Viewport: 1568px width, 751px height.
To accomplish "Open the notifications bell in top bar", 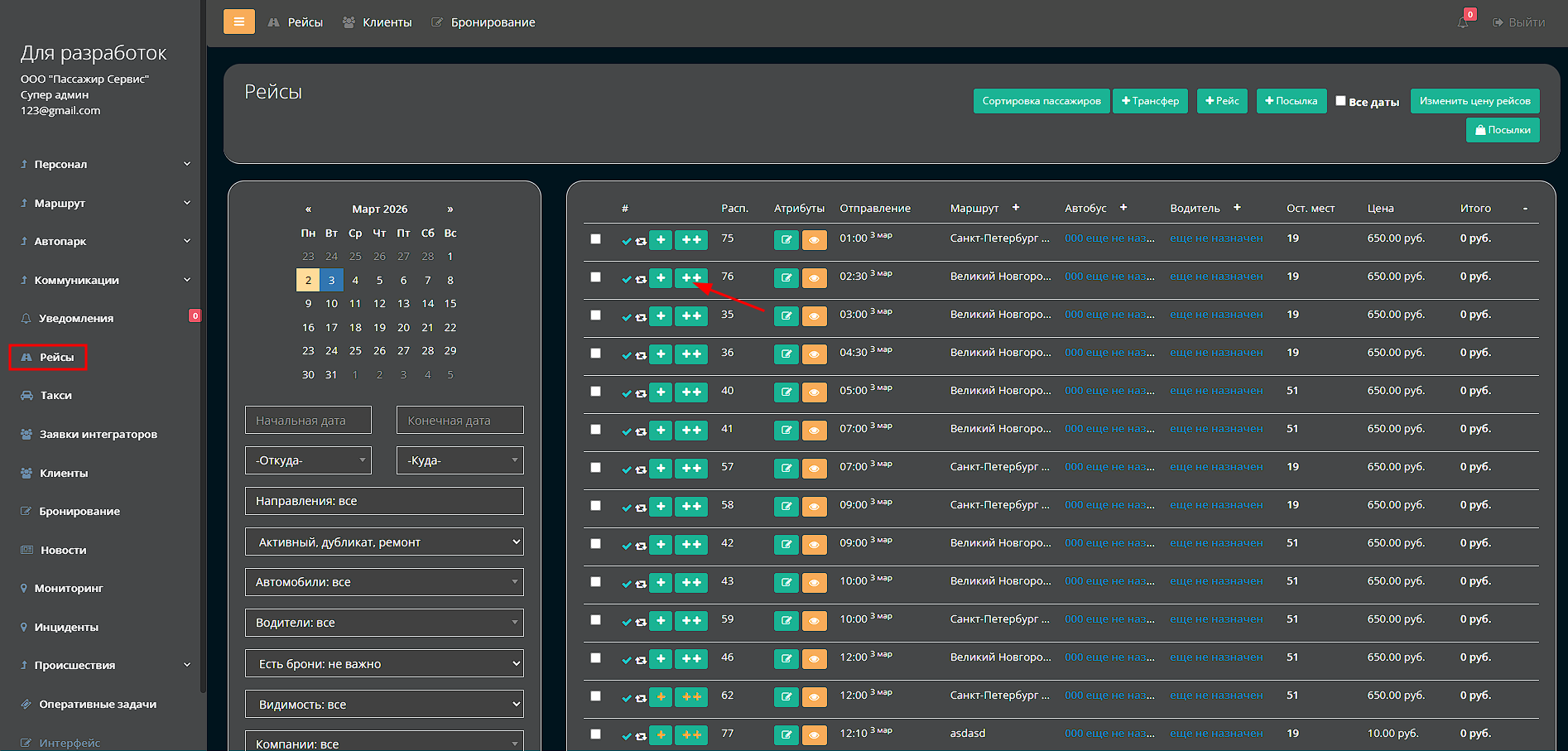I will (x=1463, y=22).
